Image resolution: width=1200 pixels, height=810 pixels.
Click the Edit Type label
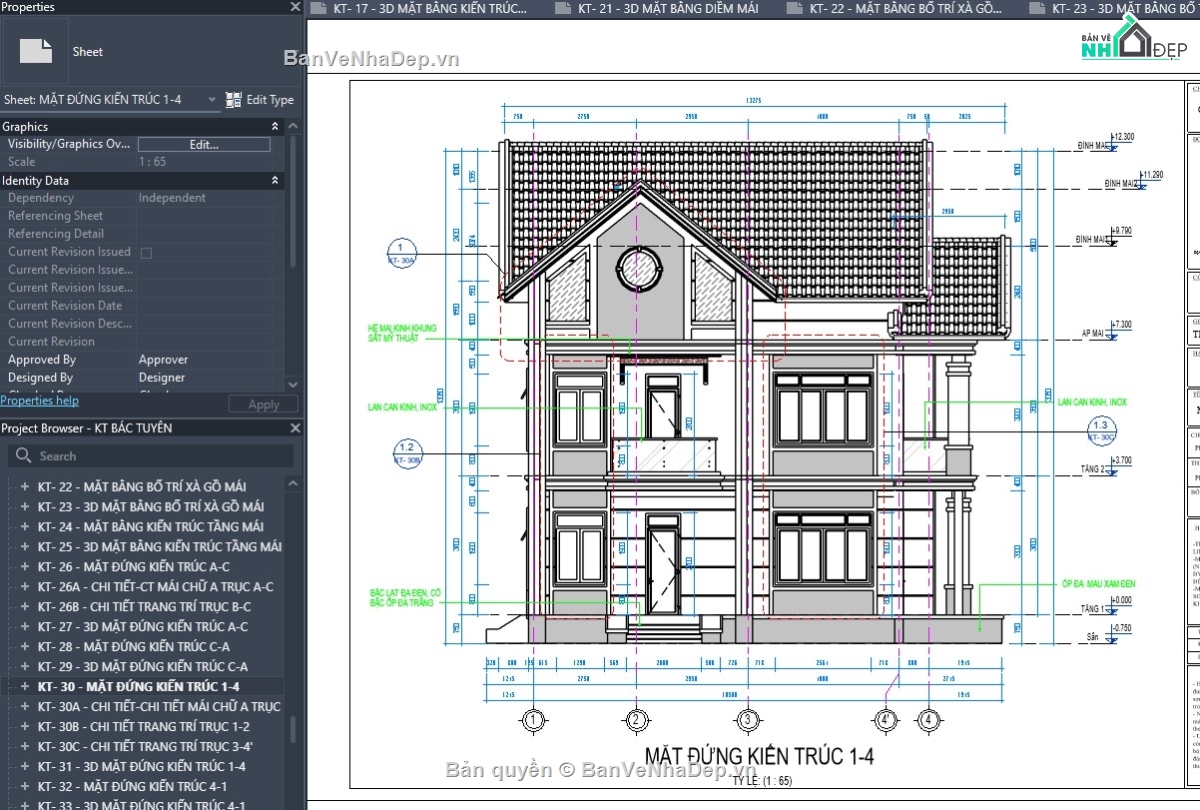tap(270, 100)
